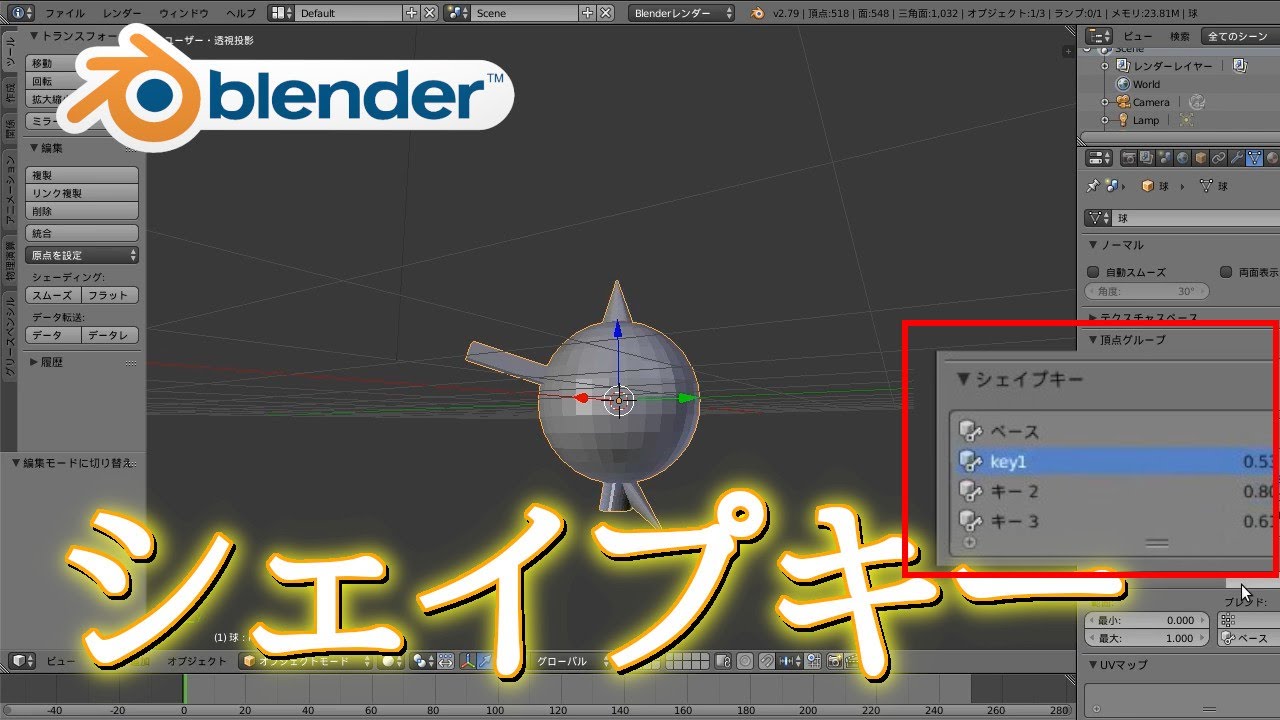The height and width of the screenshot is (720, 1280).
Task: Click the 角度 30° slider field
Action: coord(1146,291)
